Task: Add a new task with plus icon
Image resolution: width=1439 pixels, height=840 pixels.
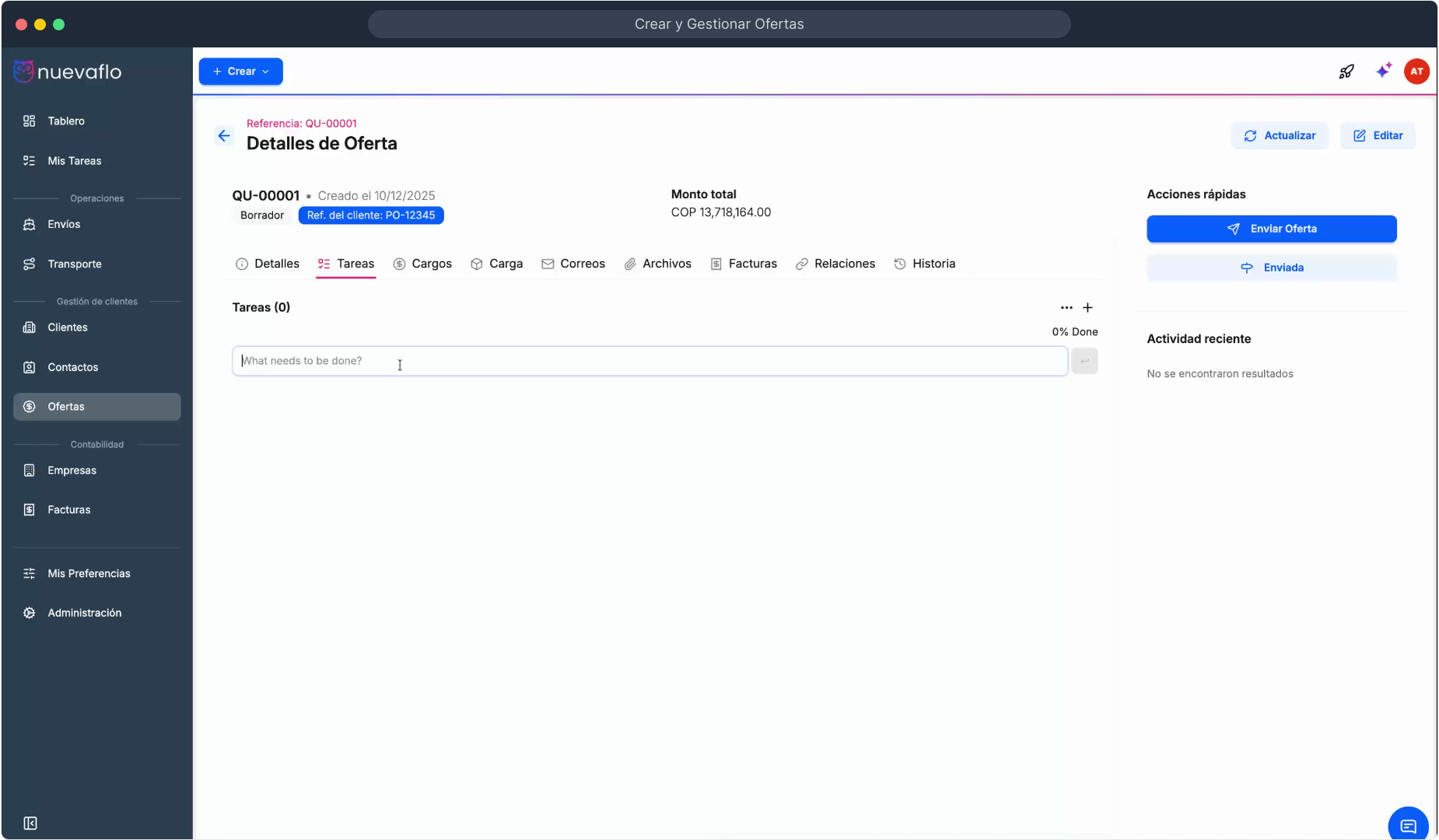Action: pos(1087,308)
